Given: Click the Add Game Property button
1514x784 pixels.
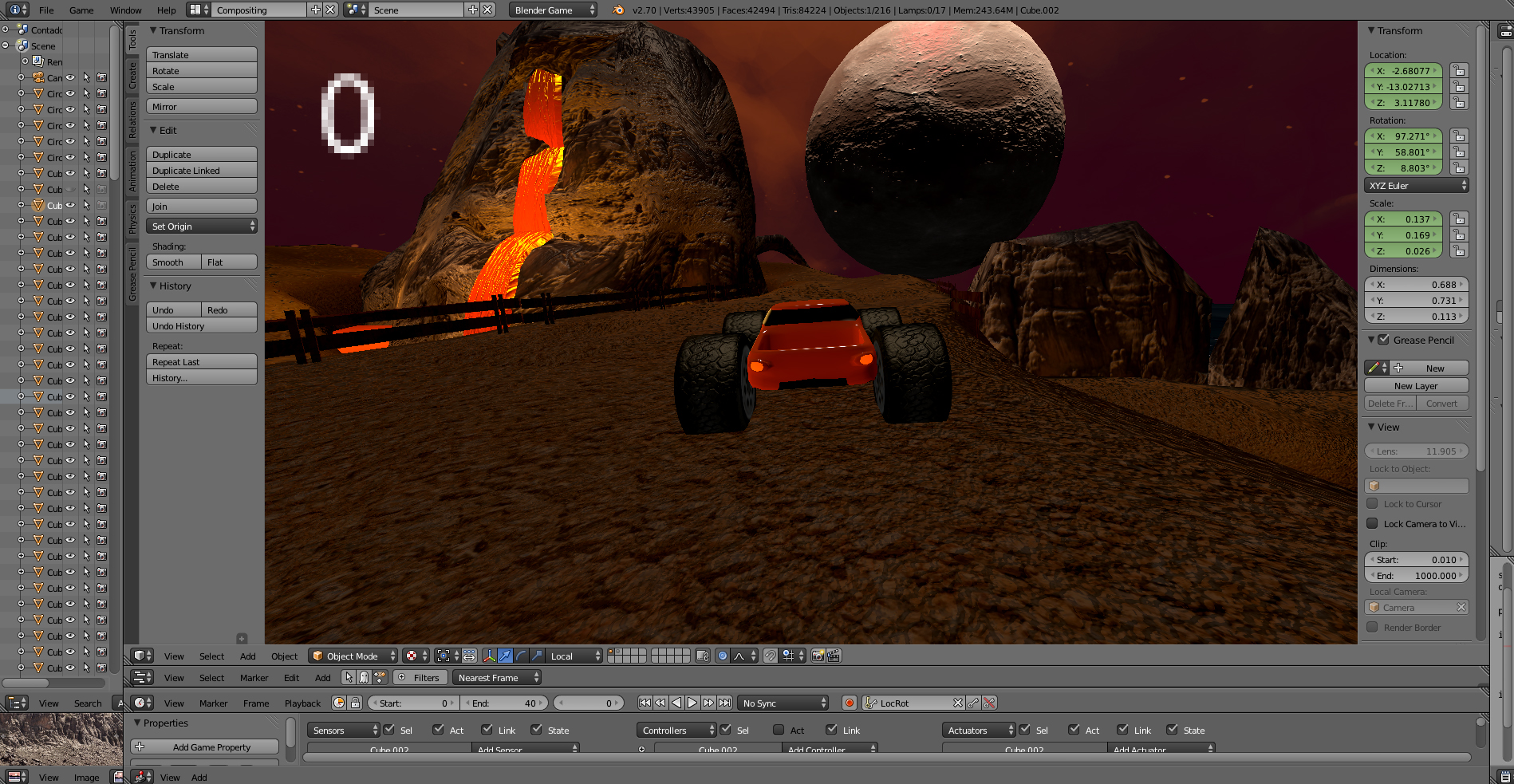Looking at the screenshot, I should [x=204, y=747].
